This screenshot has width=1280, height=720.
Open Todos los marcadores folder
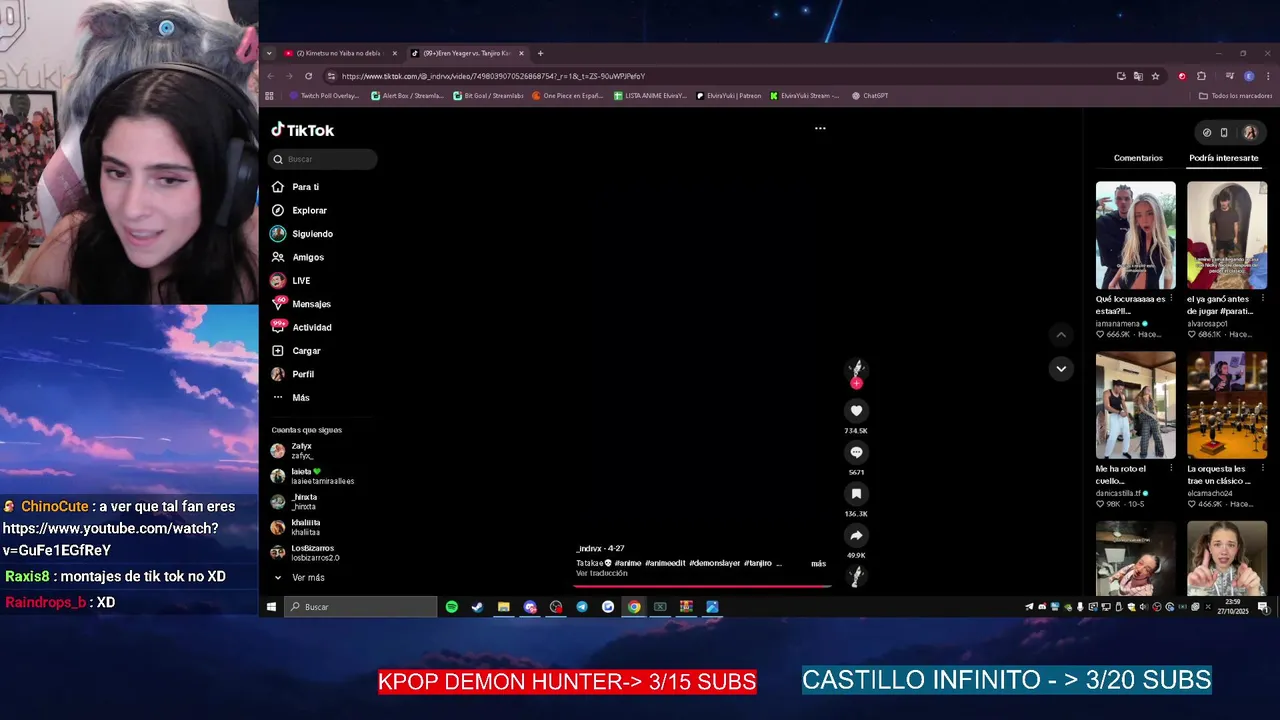click(1236, 96)
